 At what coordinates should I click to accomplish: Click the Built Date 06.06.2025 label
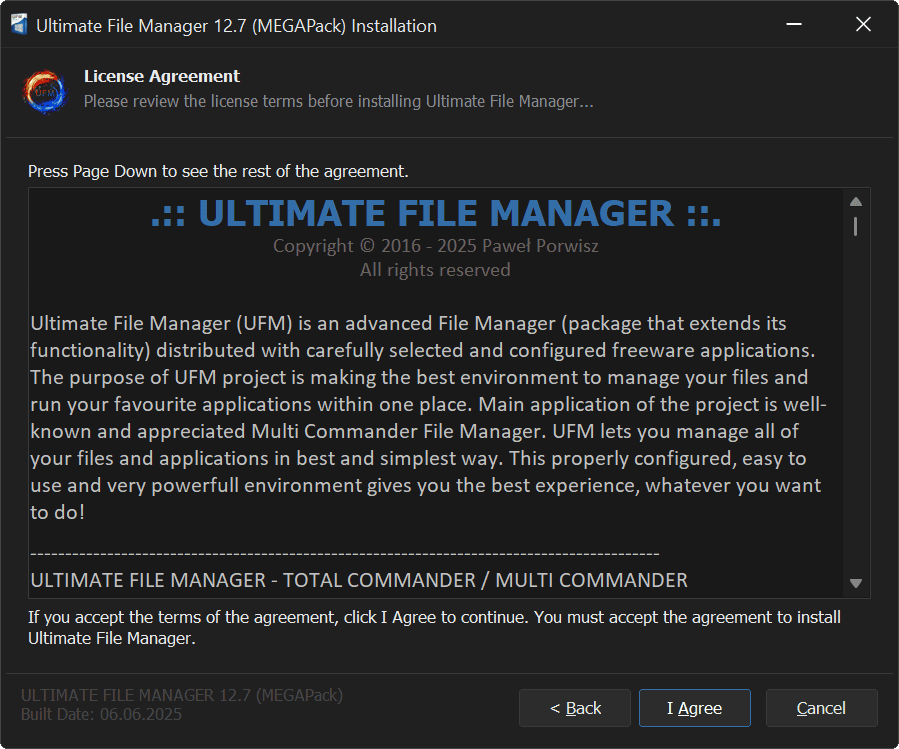coord(101,714)
